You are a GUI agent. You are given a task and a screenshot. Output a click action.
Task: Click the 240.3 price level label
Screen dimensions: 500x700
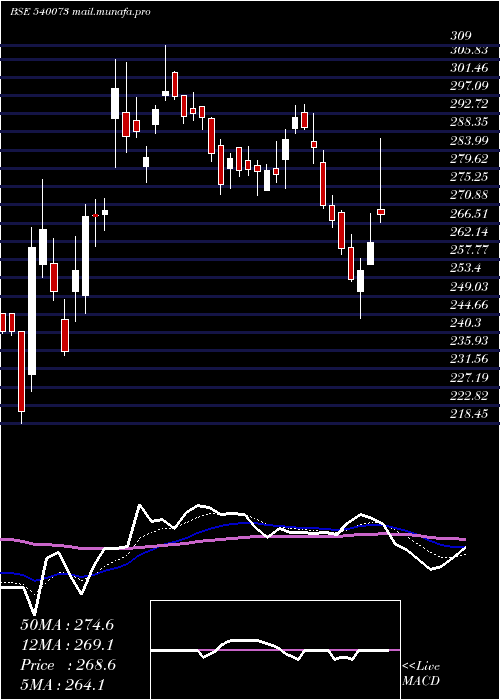[x=466, y=323]
